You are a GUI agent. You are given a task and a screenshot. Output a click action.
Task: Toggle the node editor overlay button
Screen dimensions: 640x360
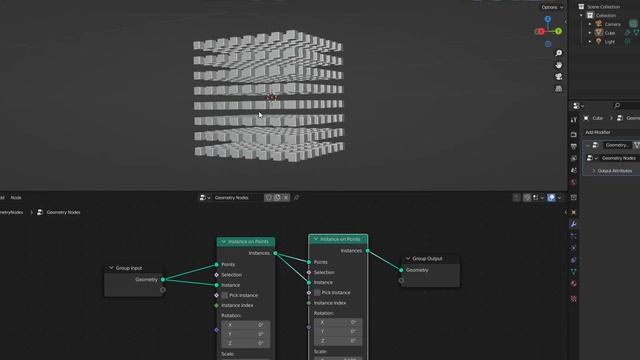(551, 198)
